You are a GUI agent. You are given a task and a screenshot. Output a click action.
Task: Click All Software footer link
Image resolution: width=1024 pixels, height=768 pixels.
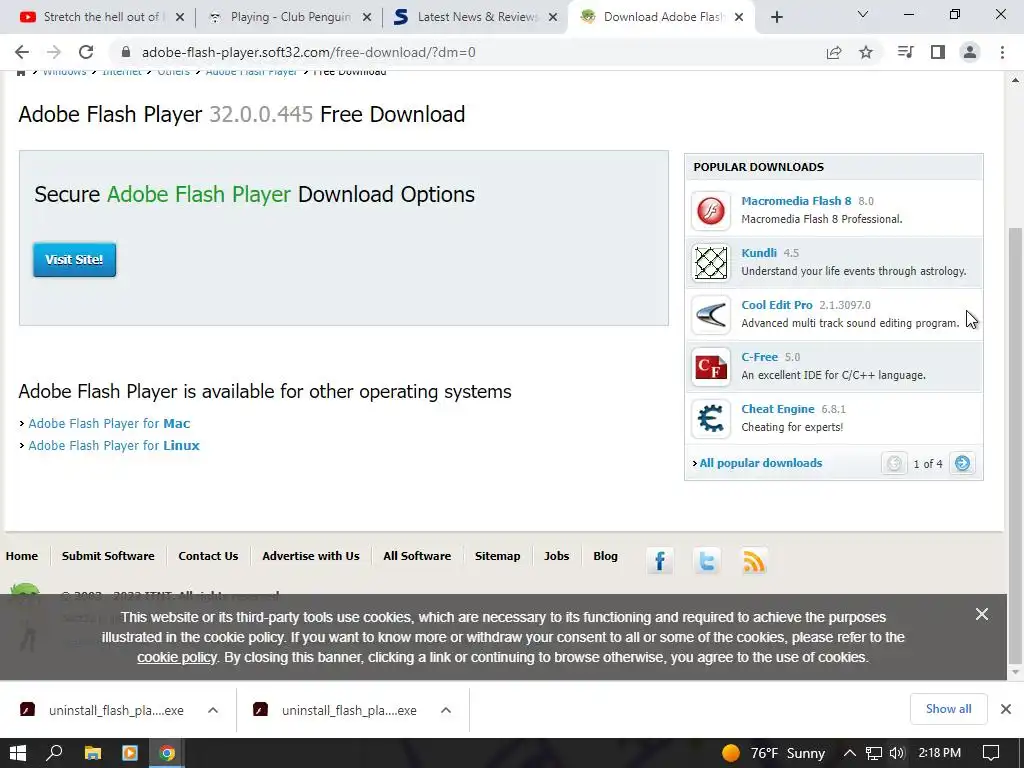[x=417, y=556]
